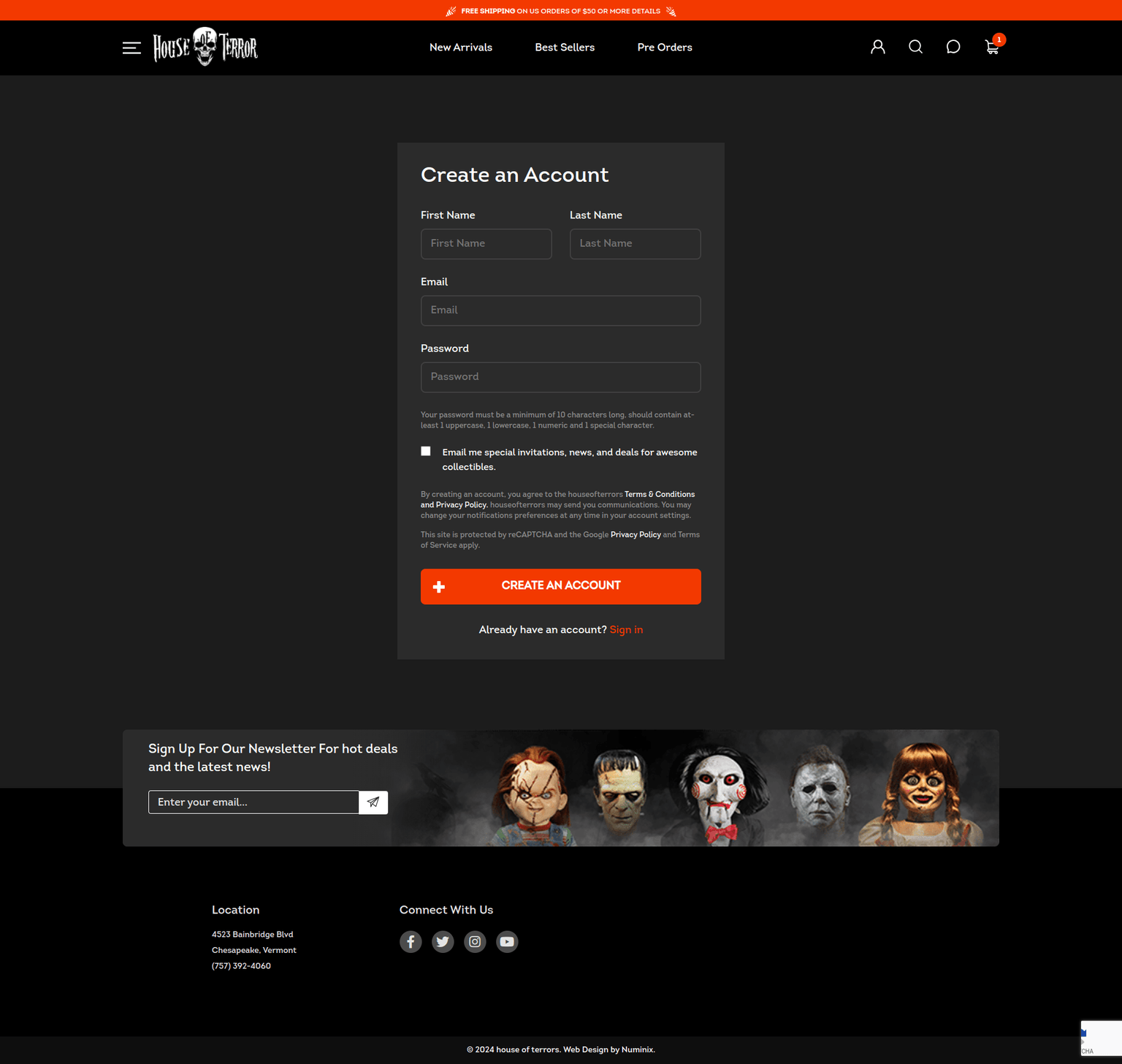Open the hamburger navigation menu
Image resolution: width=1122 pixels, height=1064 pixels.
[131, 47]
